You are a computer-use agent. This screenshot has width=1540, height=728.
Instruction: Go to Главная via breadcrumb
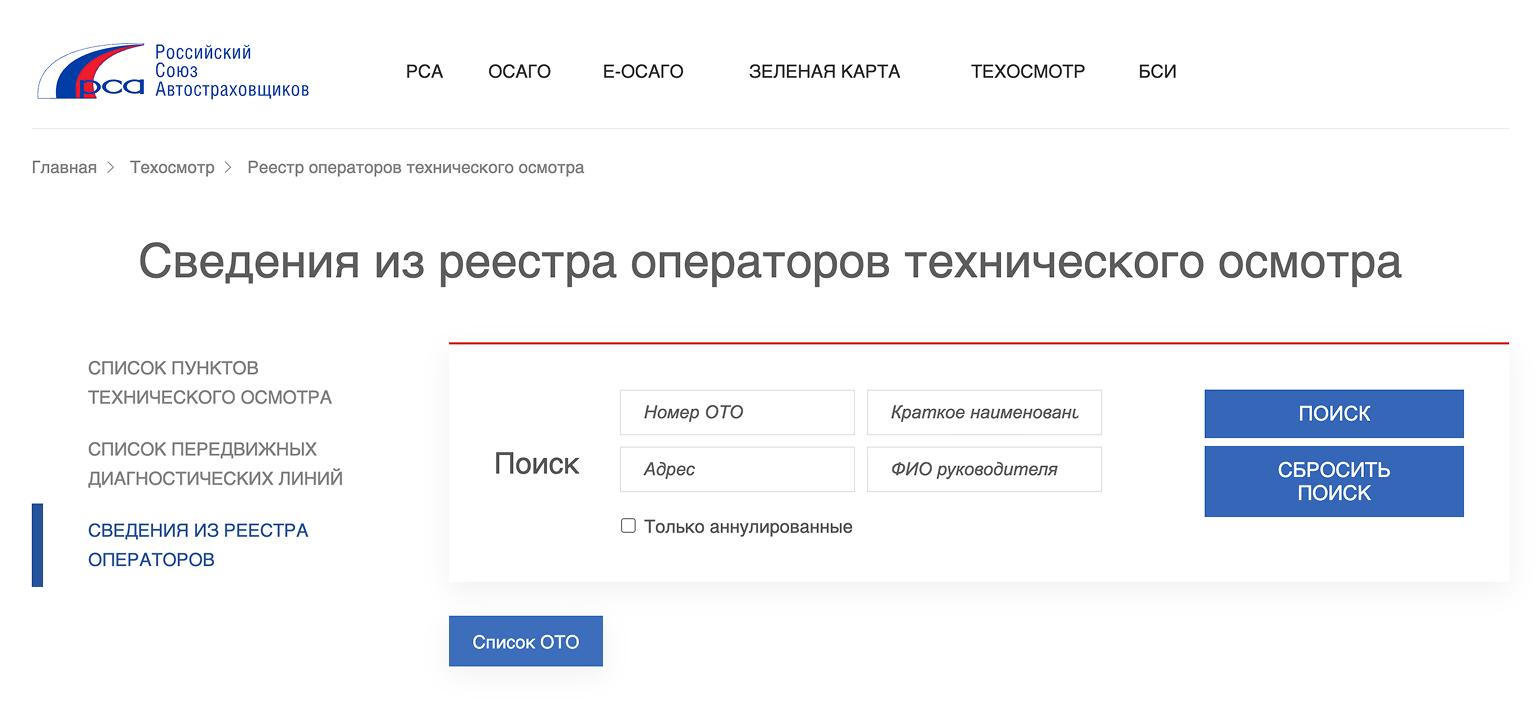pos(63,167)
